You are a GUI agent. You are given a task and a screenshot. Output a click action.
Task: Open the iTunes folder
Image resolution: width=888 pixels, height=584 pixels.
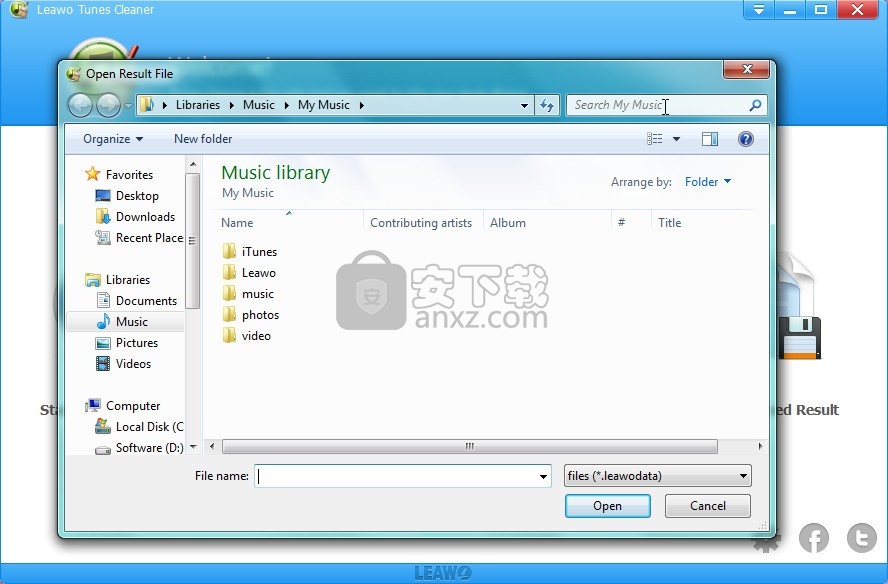click(259, 252)
